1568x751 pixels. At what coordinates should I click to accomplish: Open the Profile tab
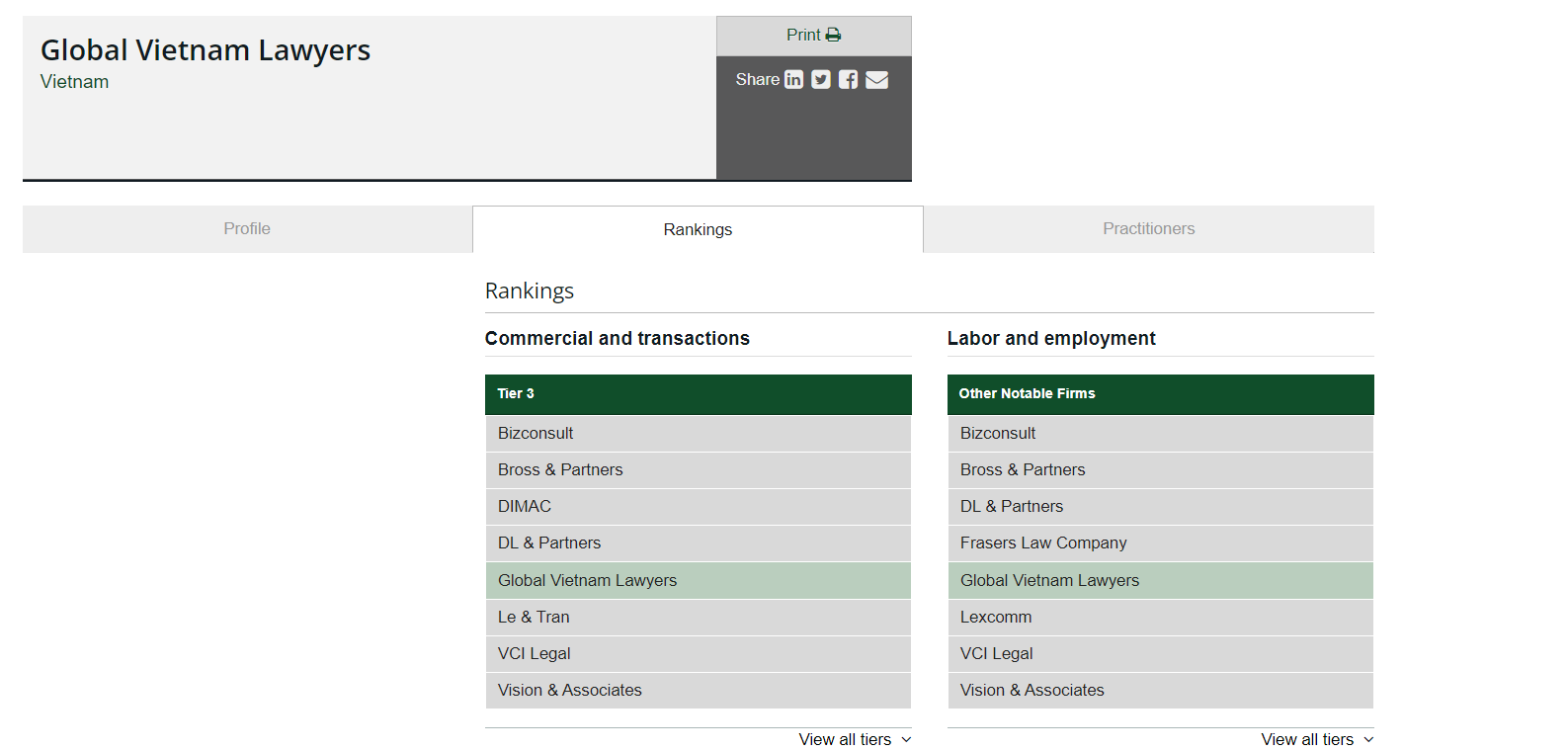click(x=247, y=229)
